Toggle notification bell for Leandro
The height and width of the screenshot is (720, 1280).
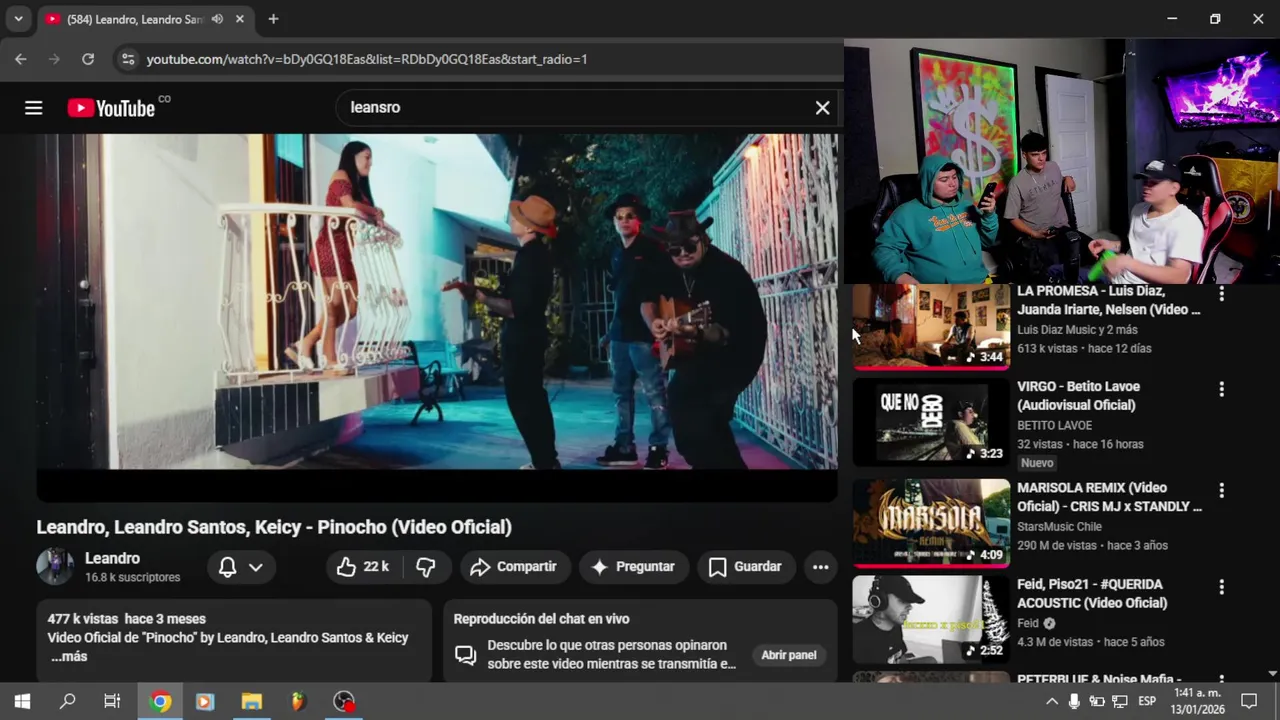227,567
